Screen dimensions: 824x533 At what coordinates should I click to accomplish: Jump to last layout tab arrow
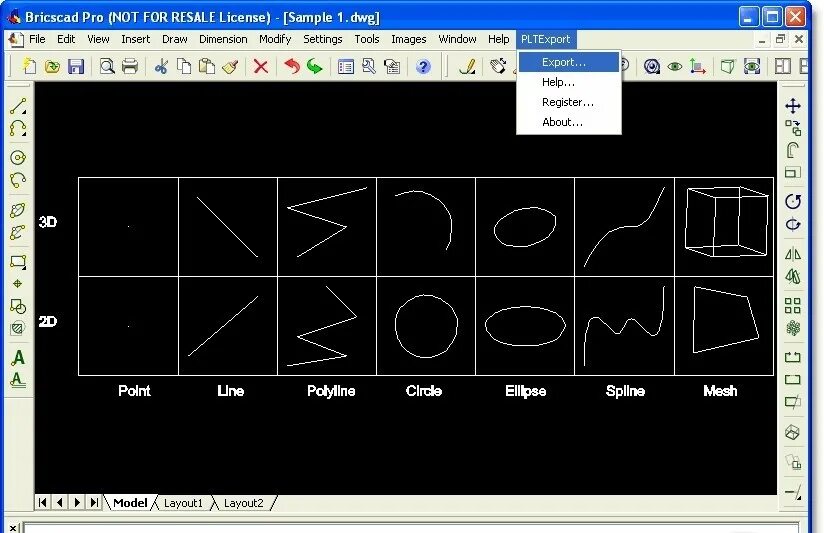[x=94, y=503]
